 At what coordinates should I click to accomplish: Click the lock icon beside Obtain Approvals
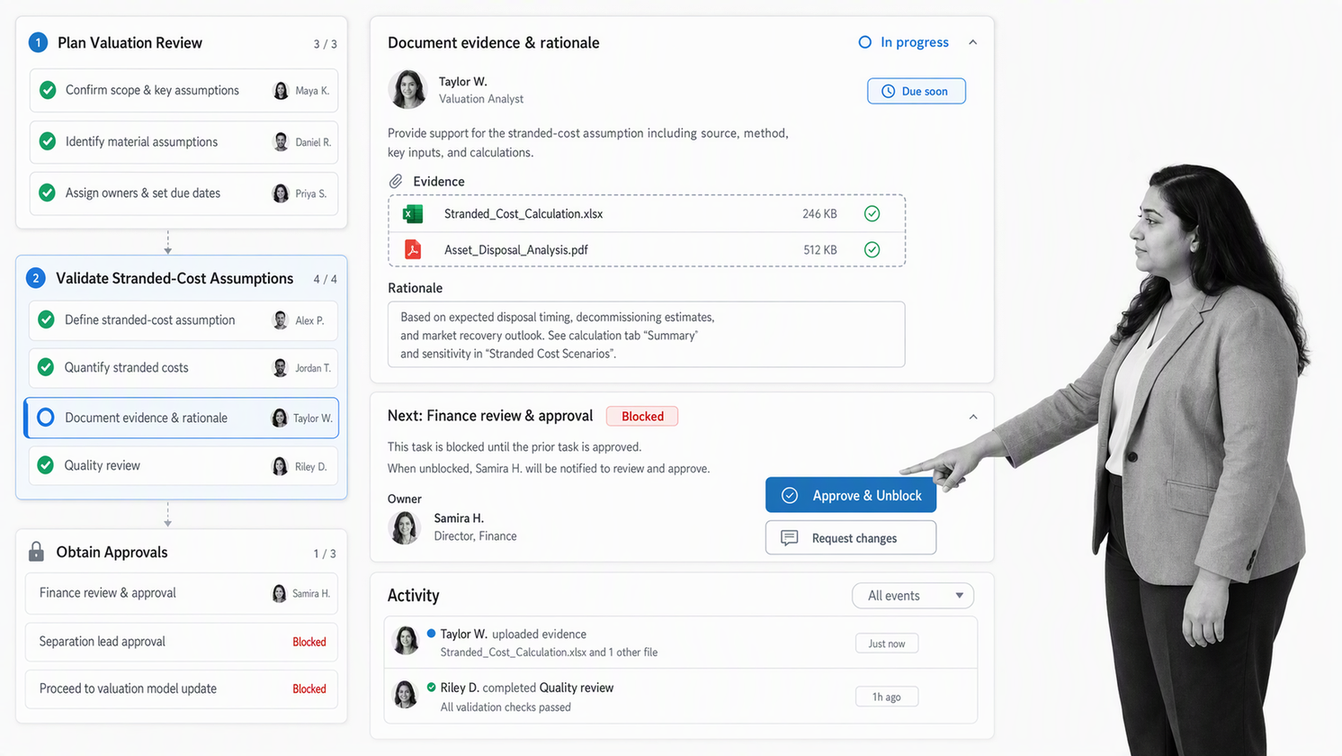36,551
